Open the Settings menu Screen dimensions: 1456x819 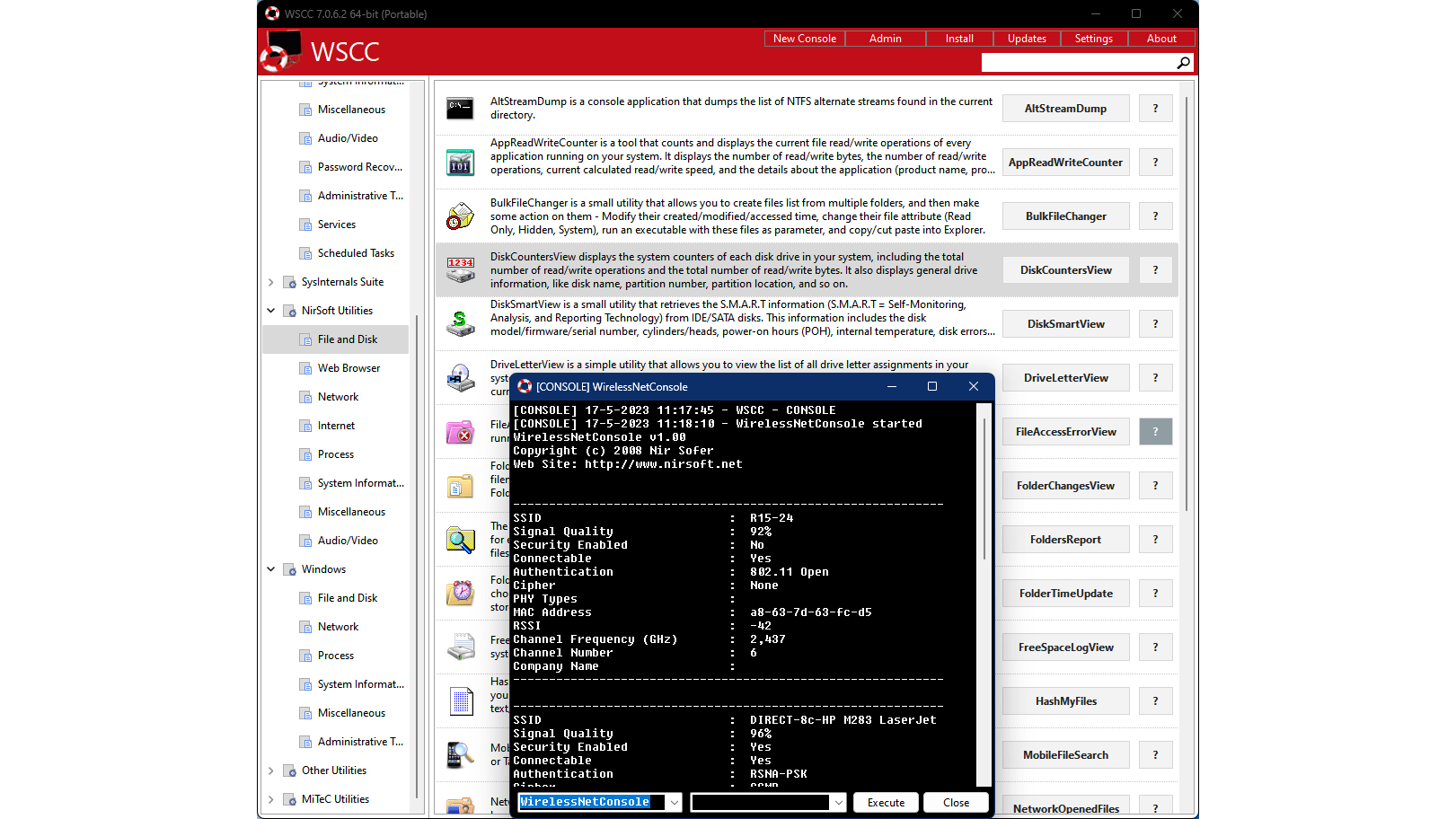[x=1094, y=39]
